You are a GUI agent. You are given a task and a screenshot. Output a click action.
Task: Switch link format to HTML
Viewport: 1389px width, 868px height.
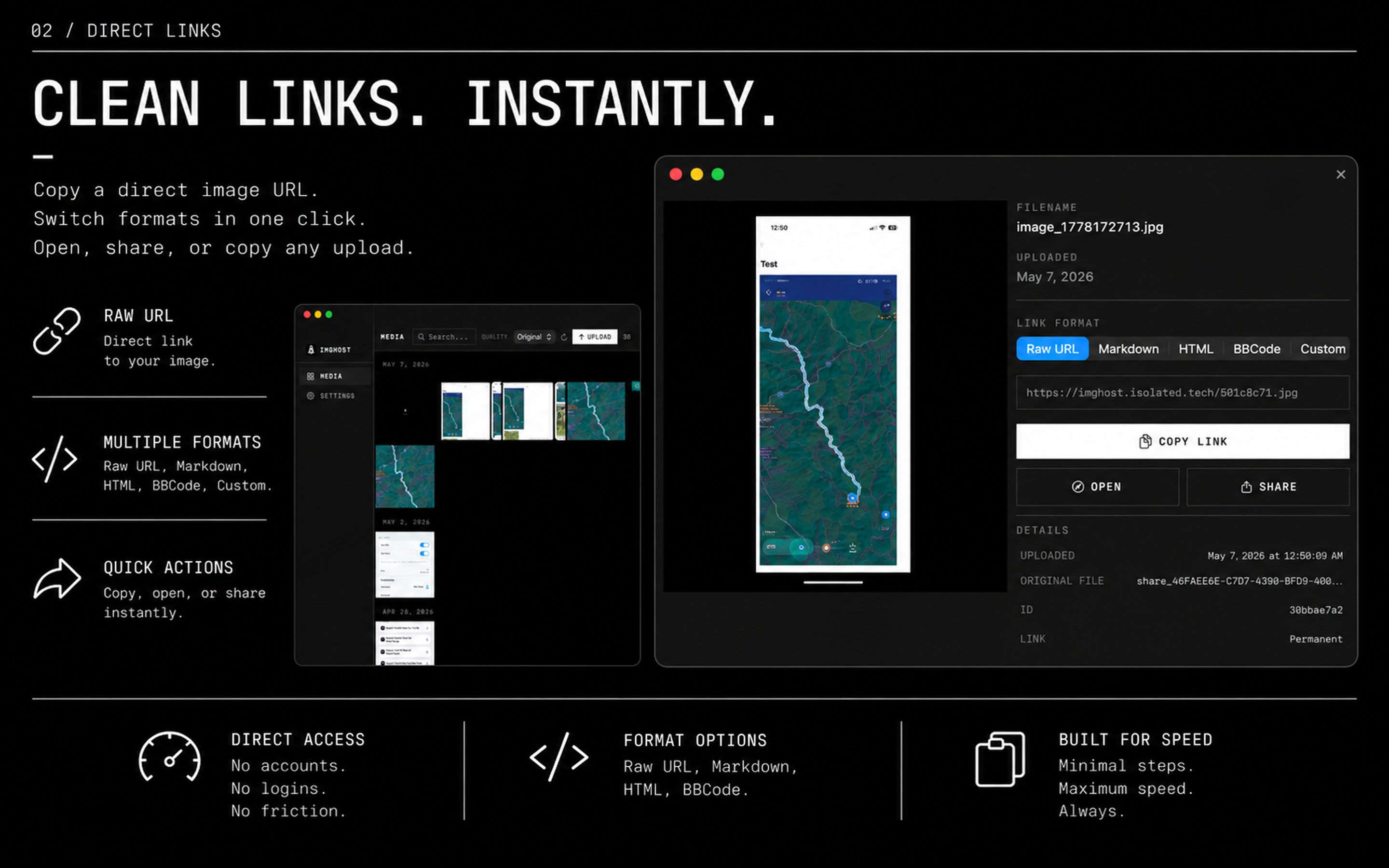coord(1196,349)
